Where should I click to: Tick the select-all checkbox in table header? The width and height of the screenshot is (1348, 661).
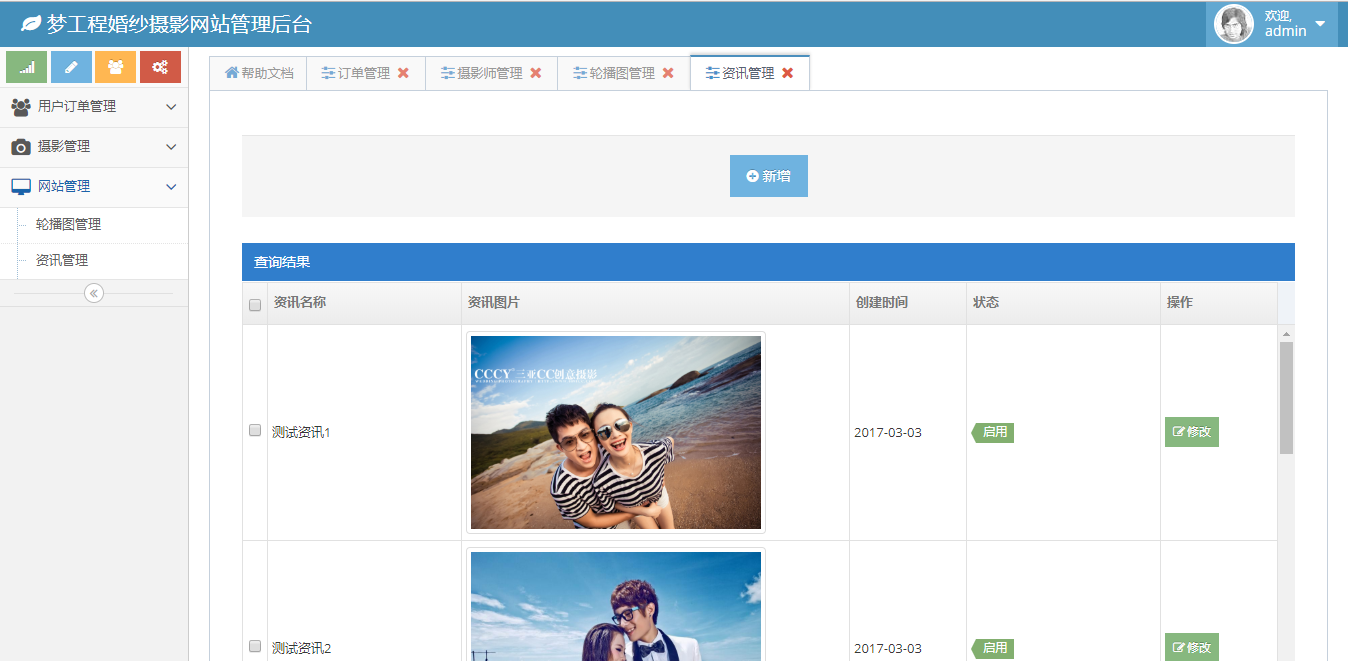coord(255,305)
